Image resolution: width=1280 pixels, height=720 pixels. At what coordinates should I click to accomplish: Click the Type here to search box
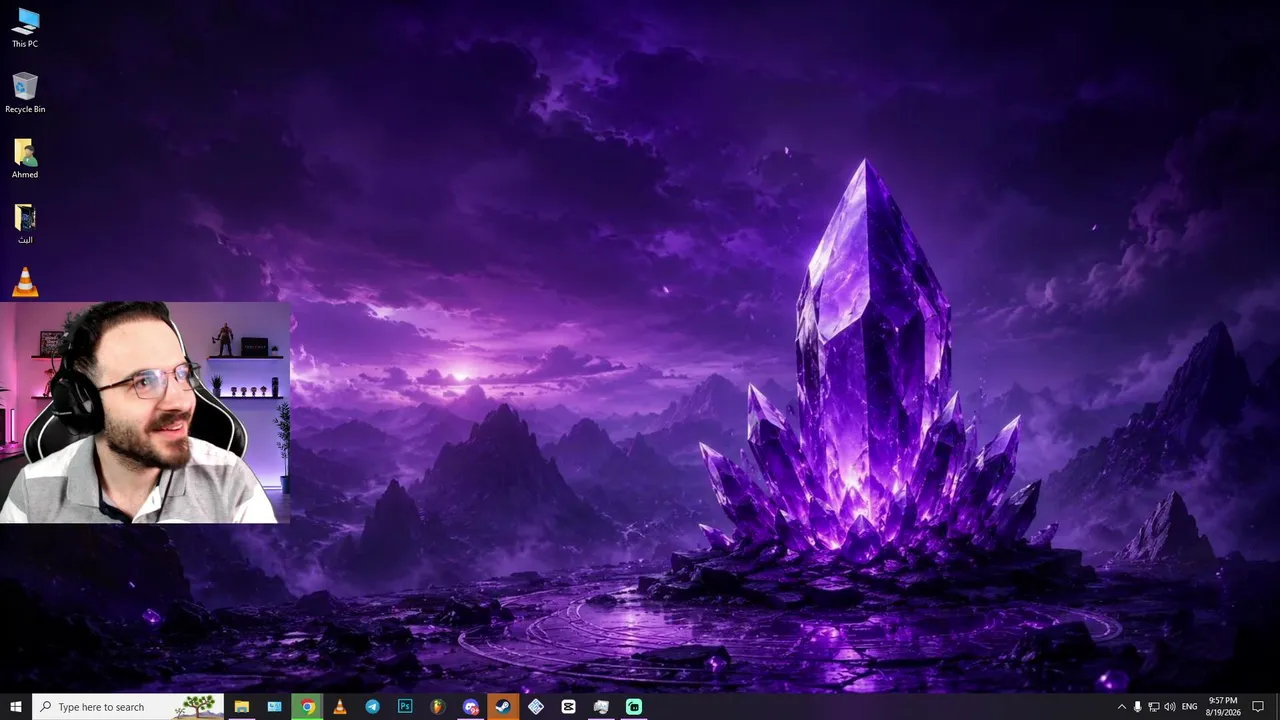128,707
